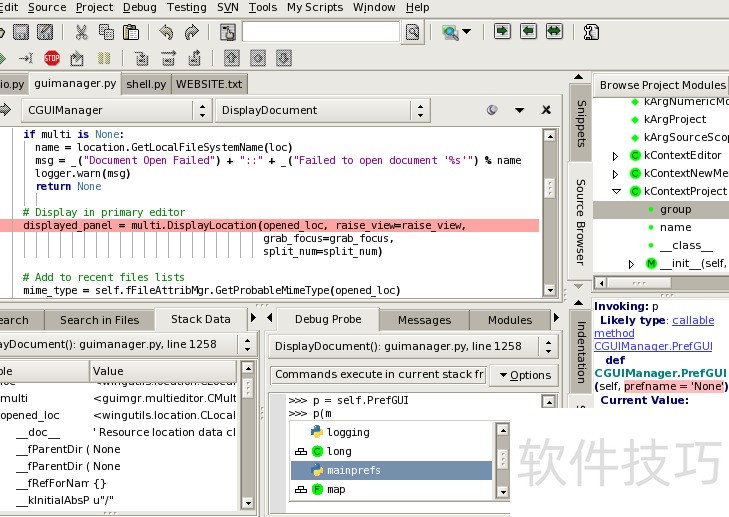Screen dimensions: 729x517
Task: Click the search icon beside toolbar field
Action: click(x=412, y=32)
